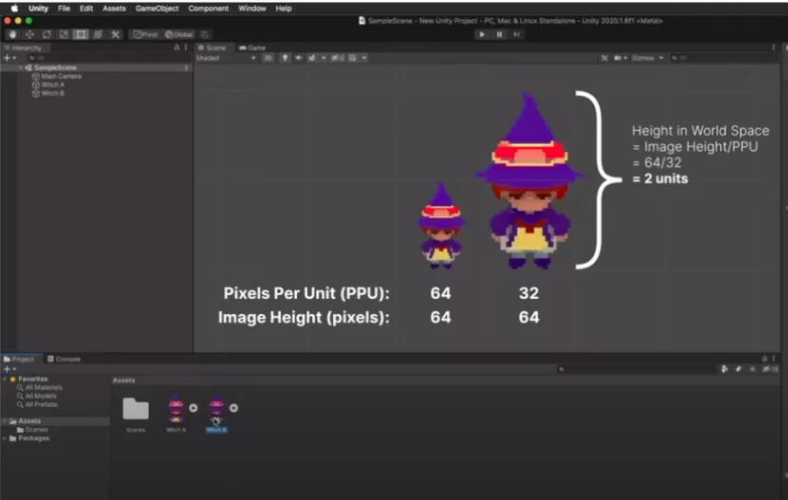This screenshot has height=500, width=788.
Task: Open SampleScene options kebab menu
Action: 186,67
